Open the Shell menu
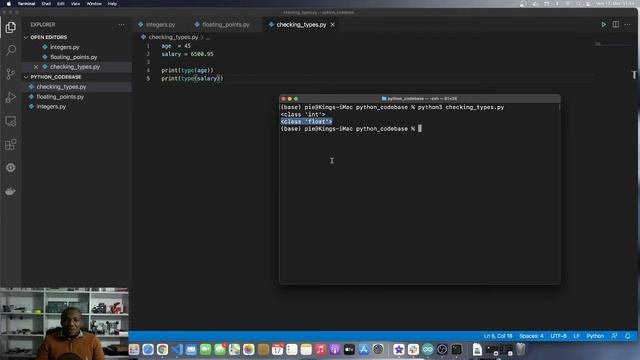 (x=46, y=4)
